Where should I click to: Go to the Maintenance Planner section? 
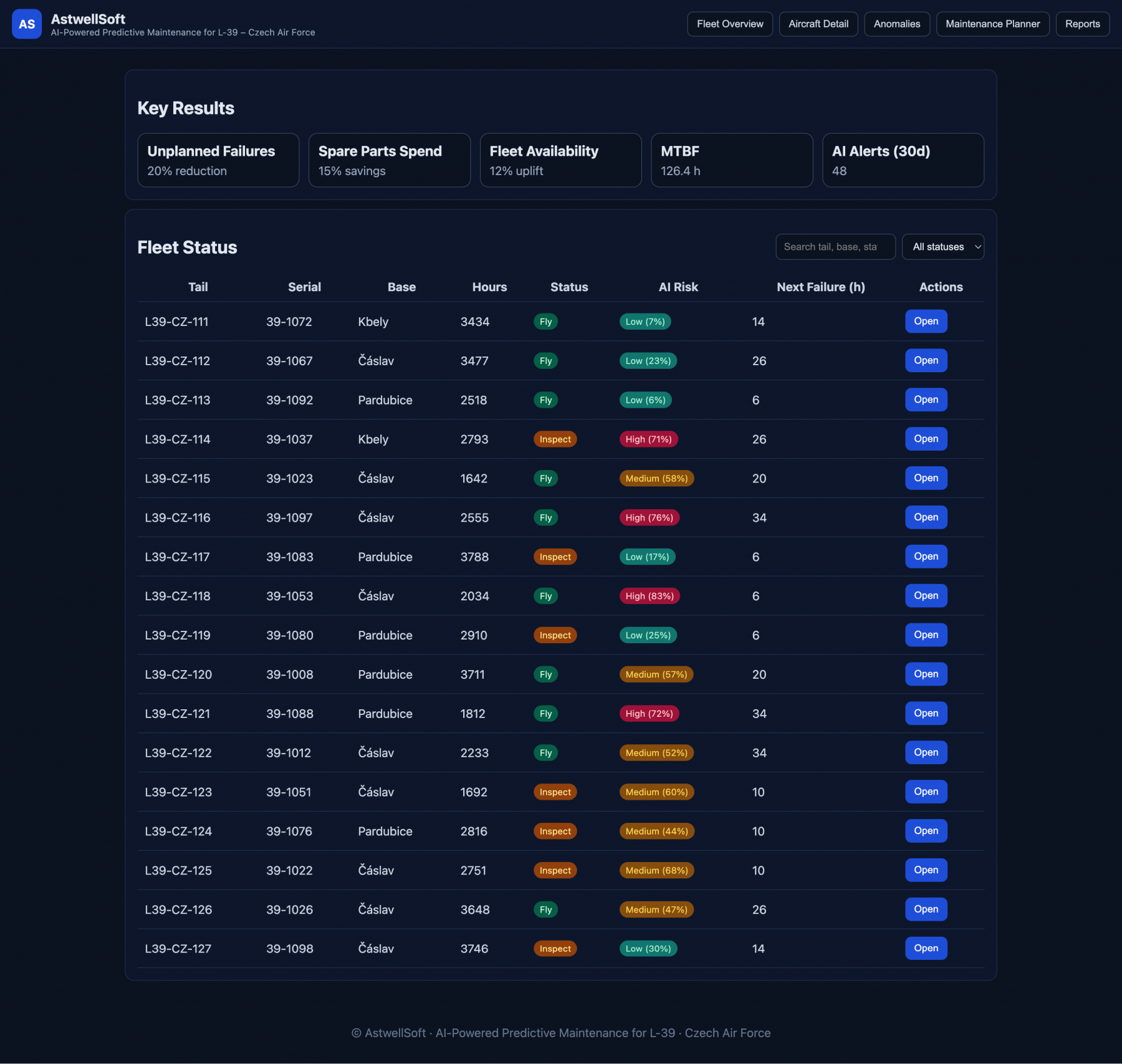pyautogui.click(x=992, y=24)
